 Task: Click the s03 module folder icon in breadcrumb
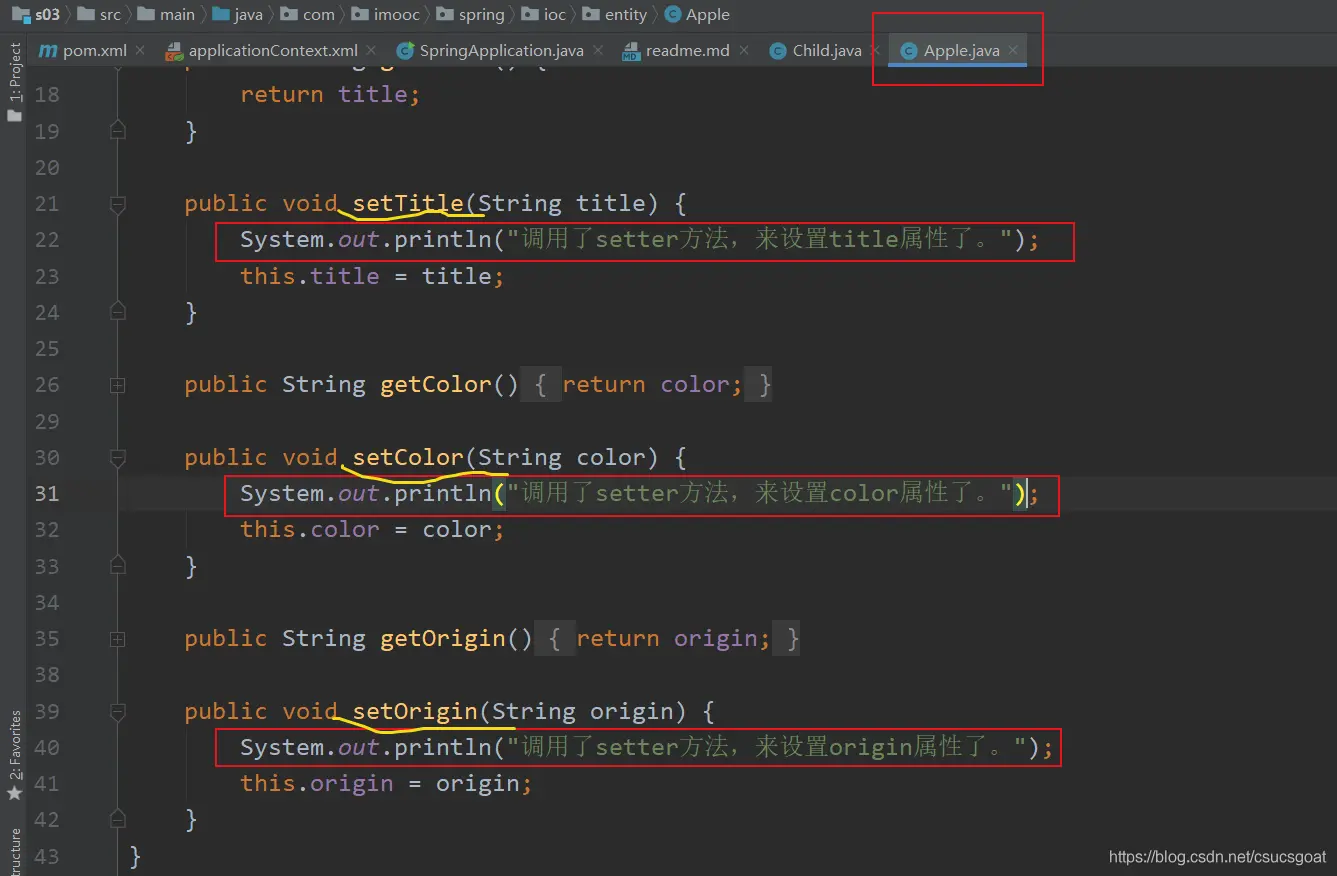pos(20,14)
